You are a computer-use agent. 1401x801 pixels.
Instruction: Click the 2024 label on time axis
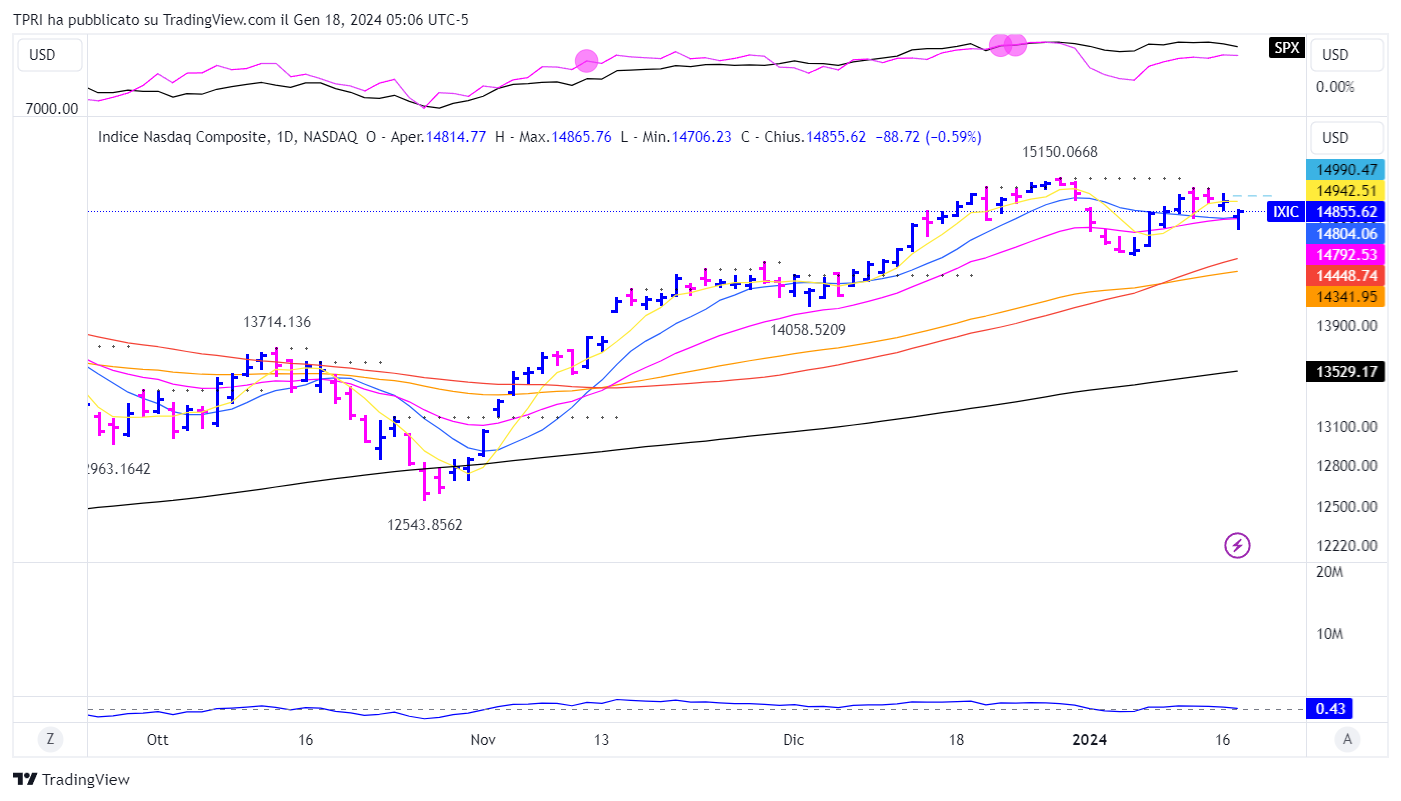click(x=1089, y=740)
